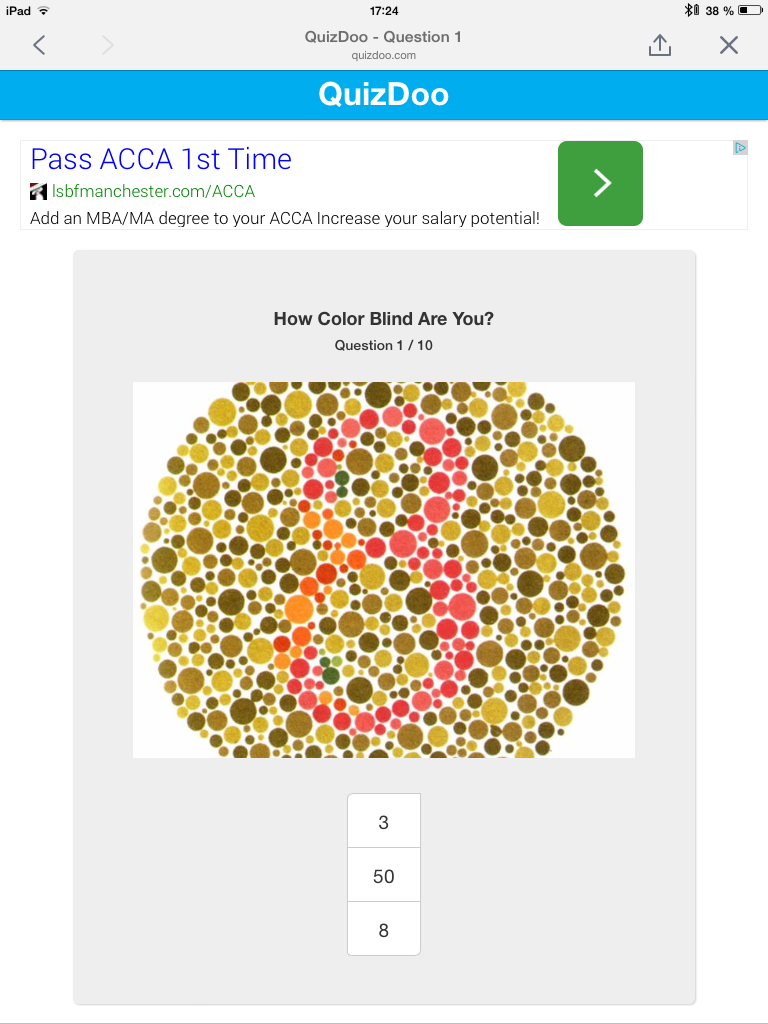Viewport: 768px width, 1024px height.
Task: Tap the status bar clock
Action: [x=384, y=10]
